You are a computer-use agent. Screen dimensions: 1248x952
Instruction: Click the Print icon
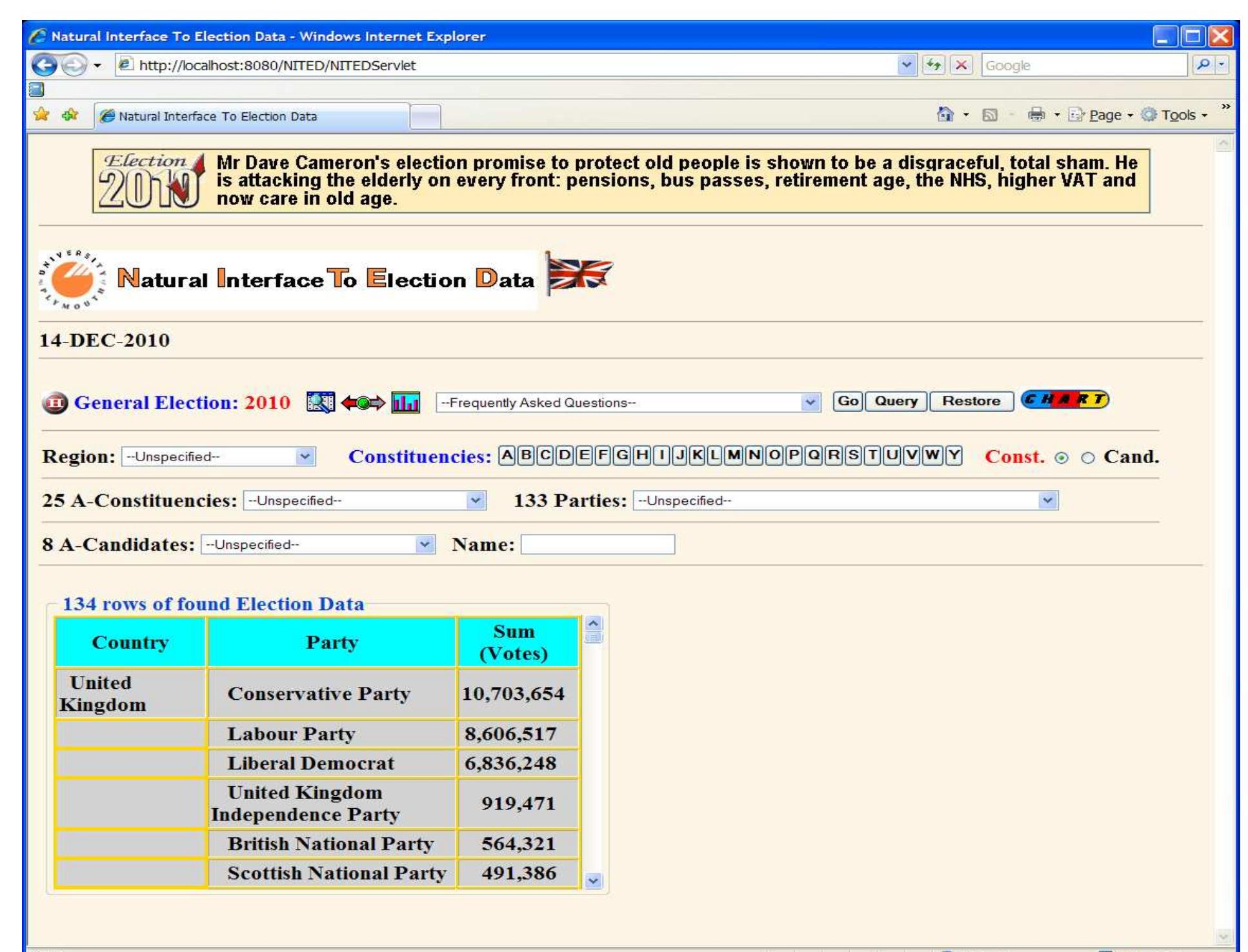tap(1036, 115)
